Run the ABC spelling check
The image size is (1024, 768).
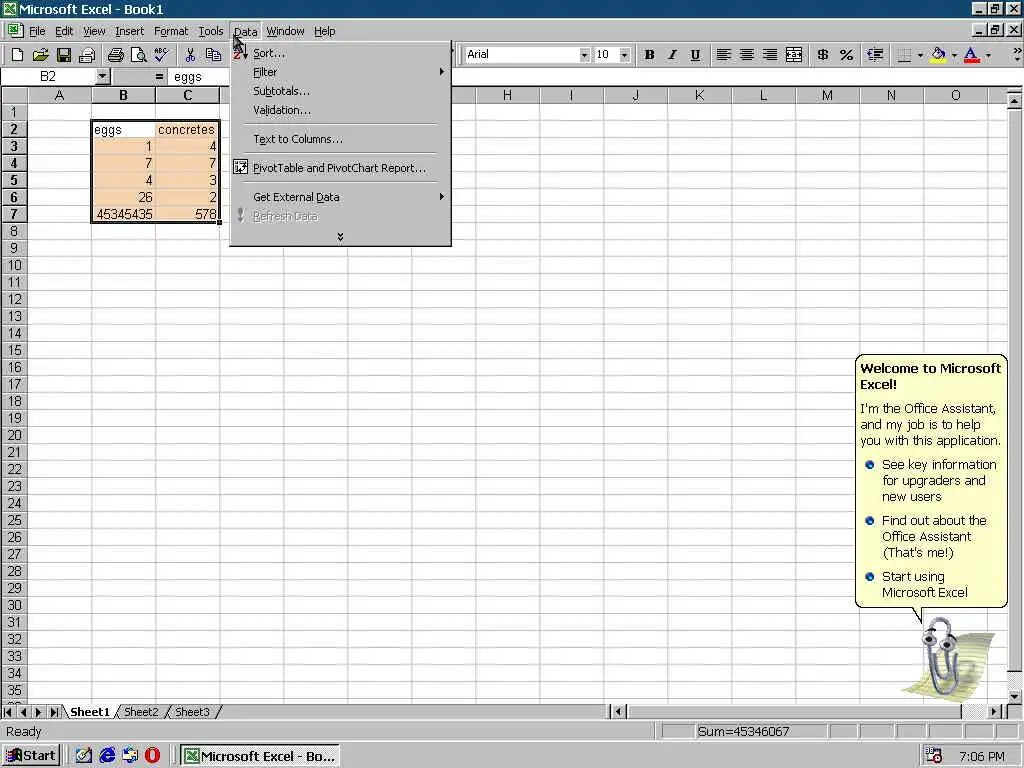[161, 55]
